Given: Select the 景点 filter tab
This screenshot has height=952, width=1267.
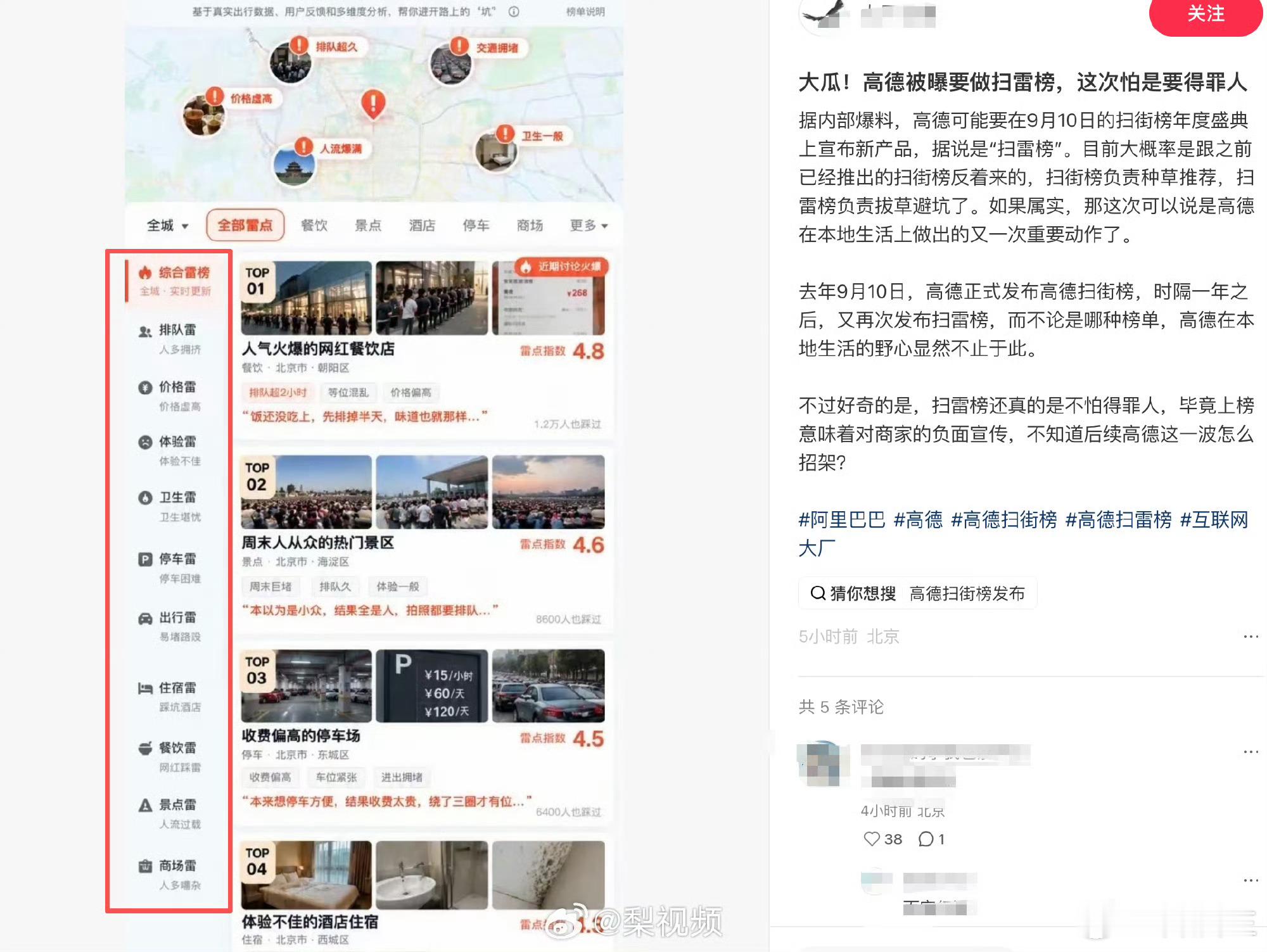Looking at the screenshot, I should click(368, 225).
